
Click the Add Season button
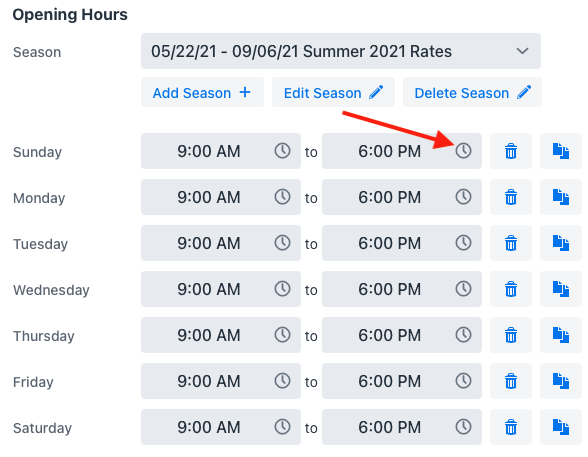[x=202, y=92]
